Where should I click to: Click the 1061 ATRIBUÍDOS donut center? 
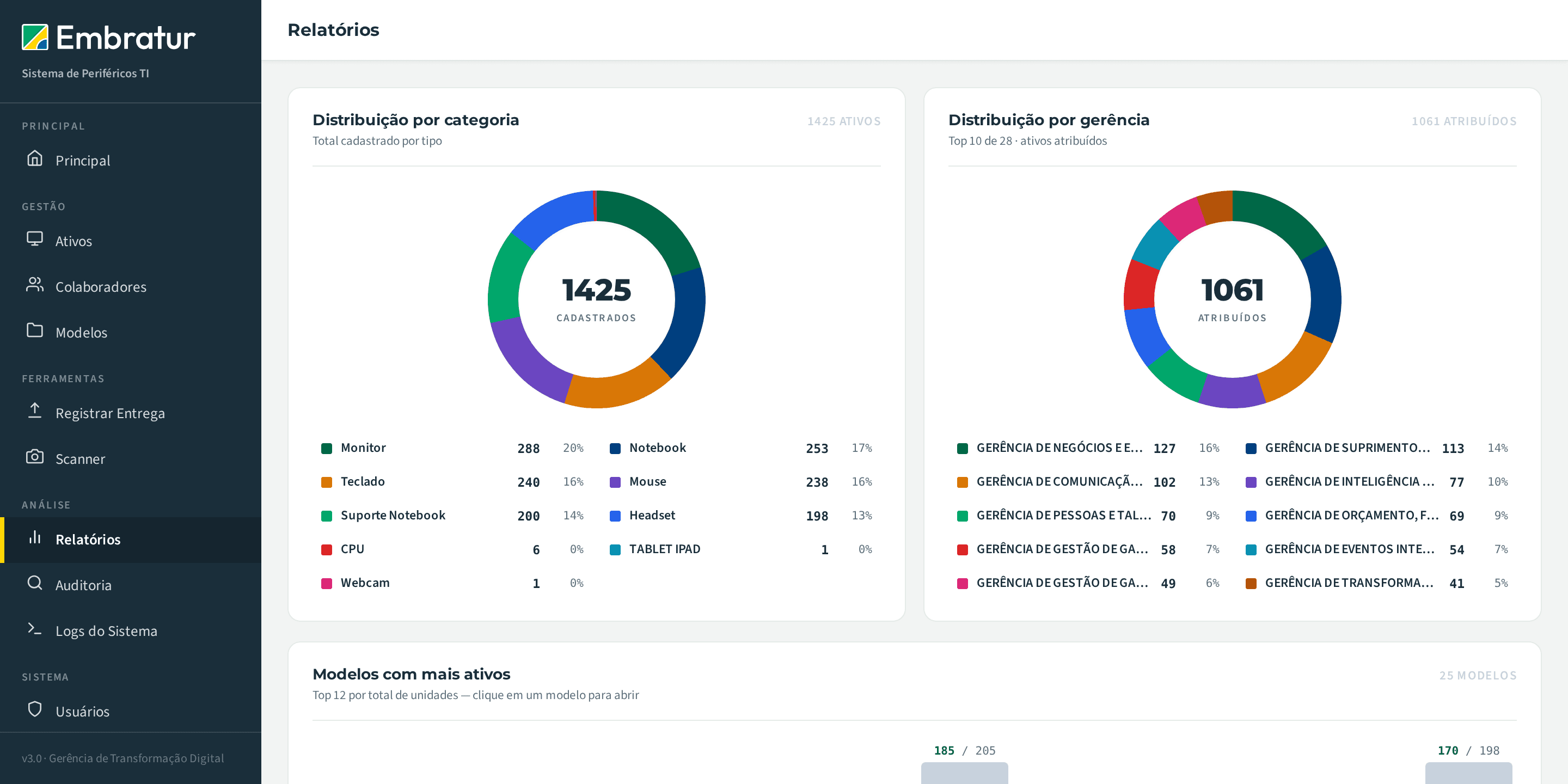pyautogui.click(x=1232, y=298)
